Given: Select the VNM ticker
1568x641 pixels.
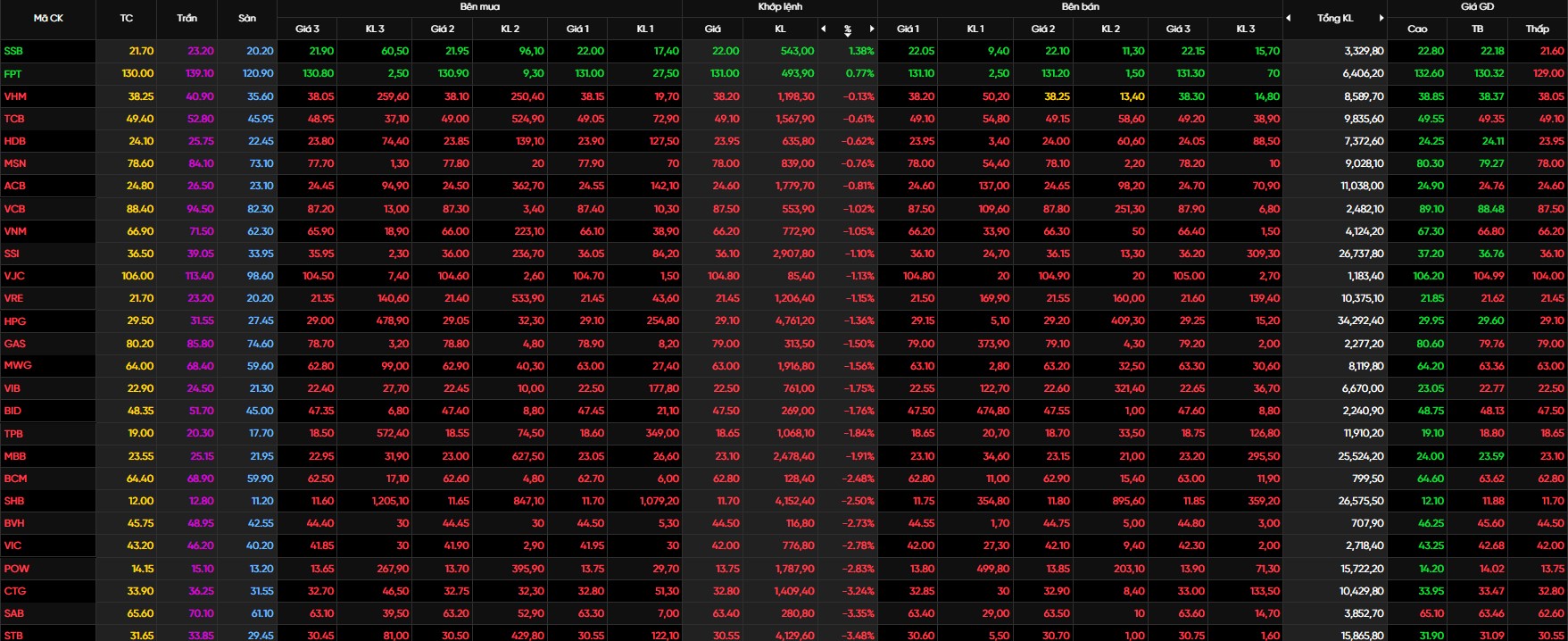Looking at the screenshot, I should [x=15, y=231].
